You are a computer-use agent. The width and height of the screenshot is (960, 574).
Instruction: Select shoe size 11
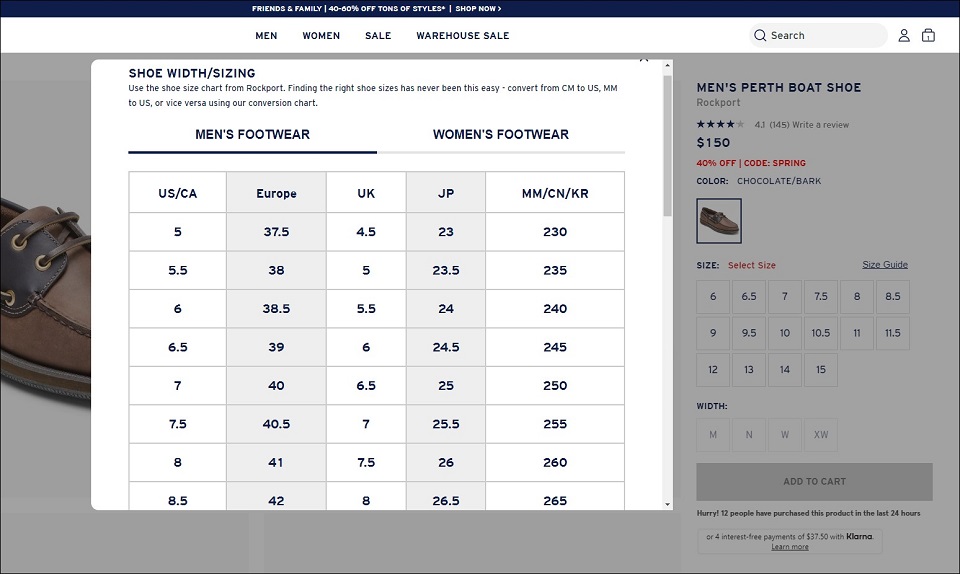(x=857, y=334)
